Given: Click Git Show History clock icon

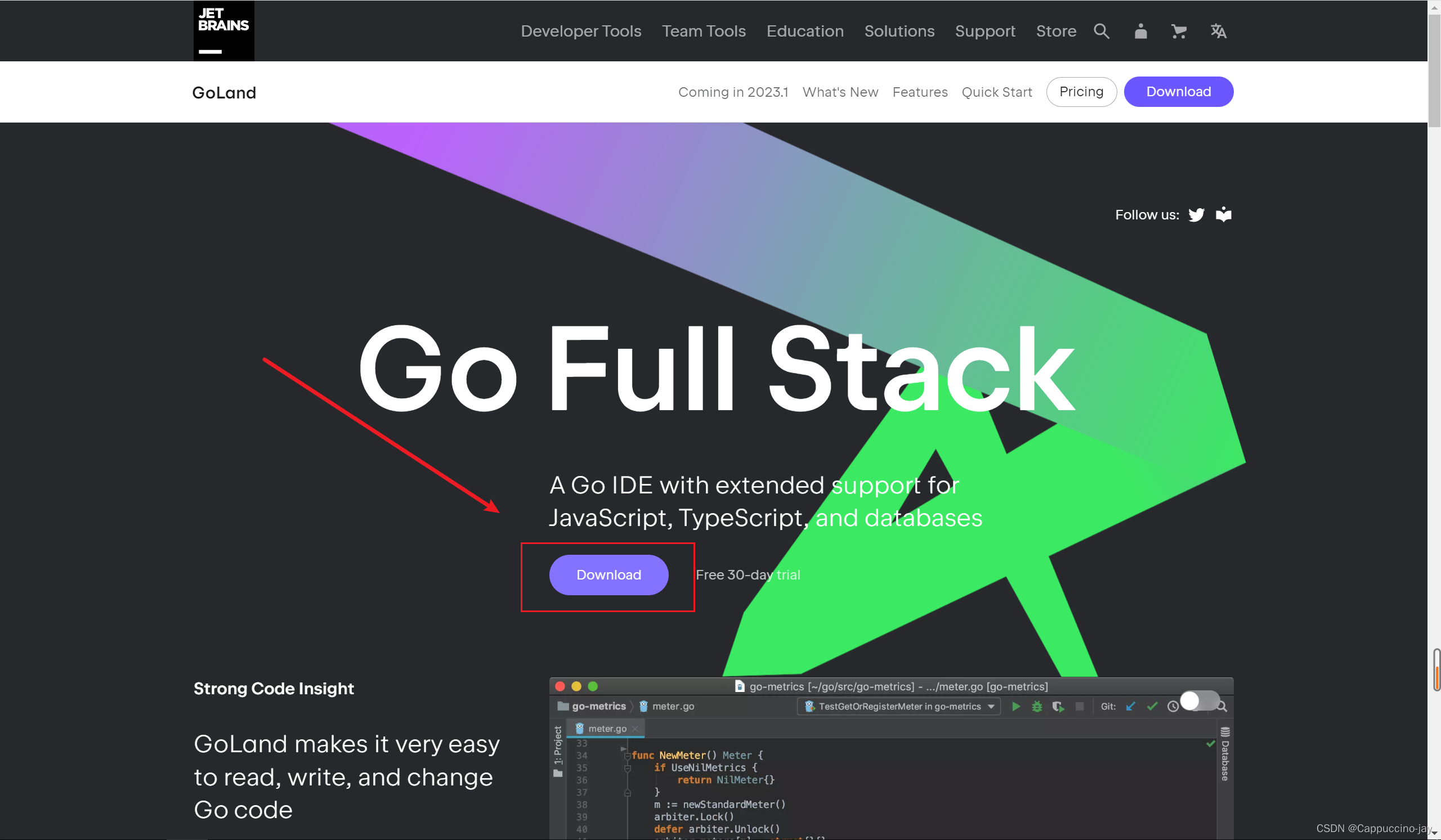Looking at the screenshot, I should pyautogui.click(x=1173, y=707).
